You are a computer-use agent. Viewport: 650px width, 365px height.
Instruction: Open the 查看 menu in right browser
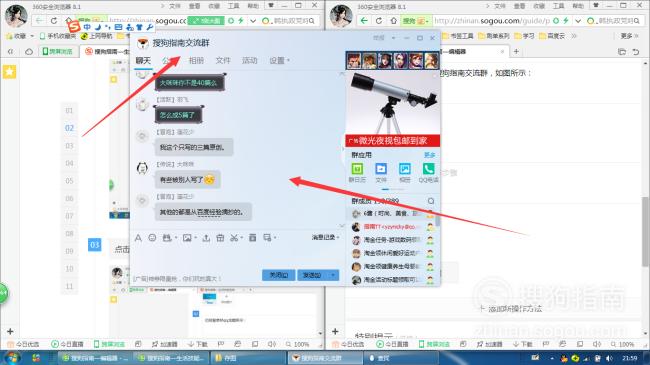[x=519, y=6]
